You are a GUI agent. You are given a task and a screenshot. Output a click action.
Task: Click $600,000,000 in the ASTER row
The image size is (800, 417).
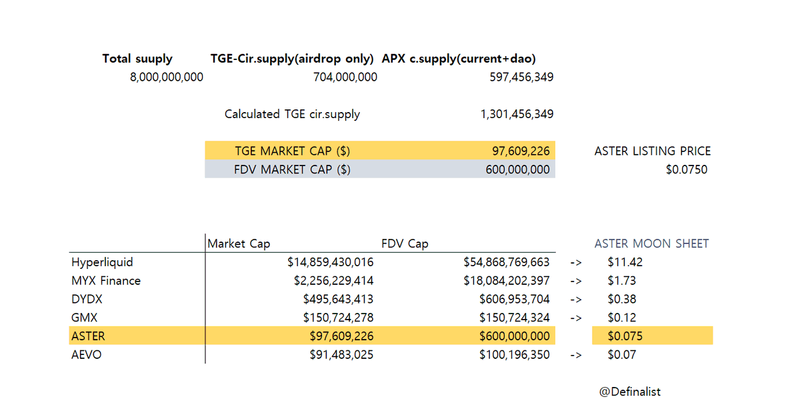click(x=514, y=336)
